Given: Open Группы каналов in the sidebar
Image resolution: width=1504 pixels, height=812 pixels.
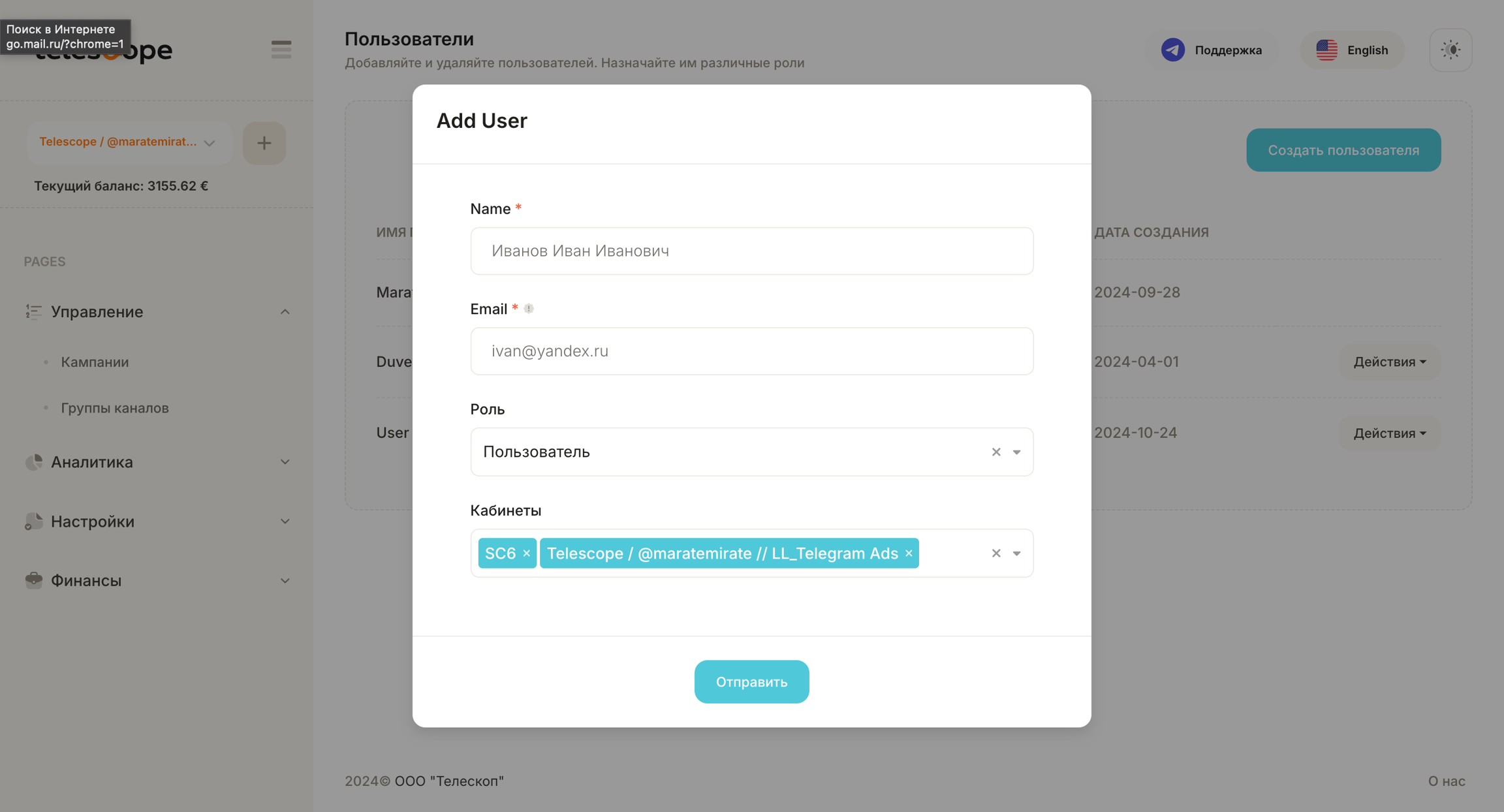Looking at the screenshot, I should coord(115,408).
